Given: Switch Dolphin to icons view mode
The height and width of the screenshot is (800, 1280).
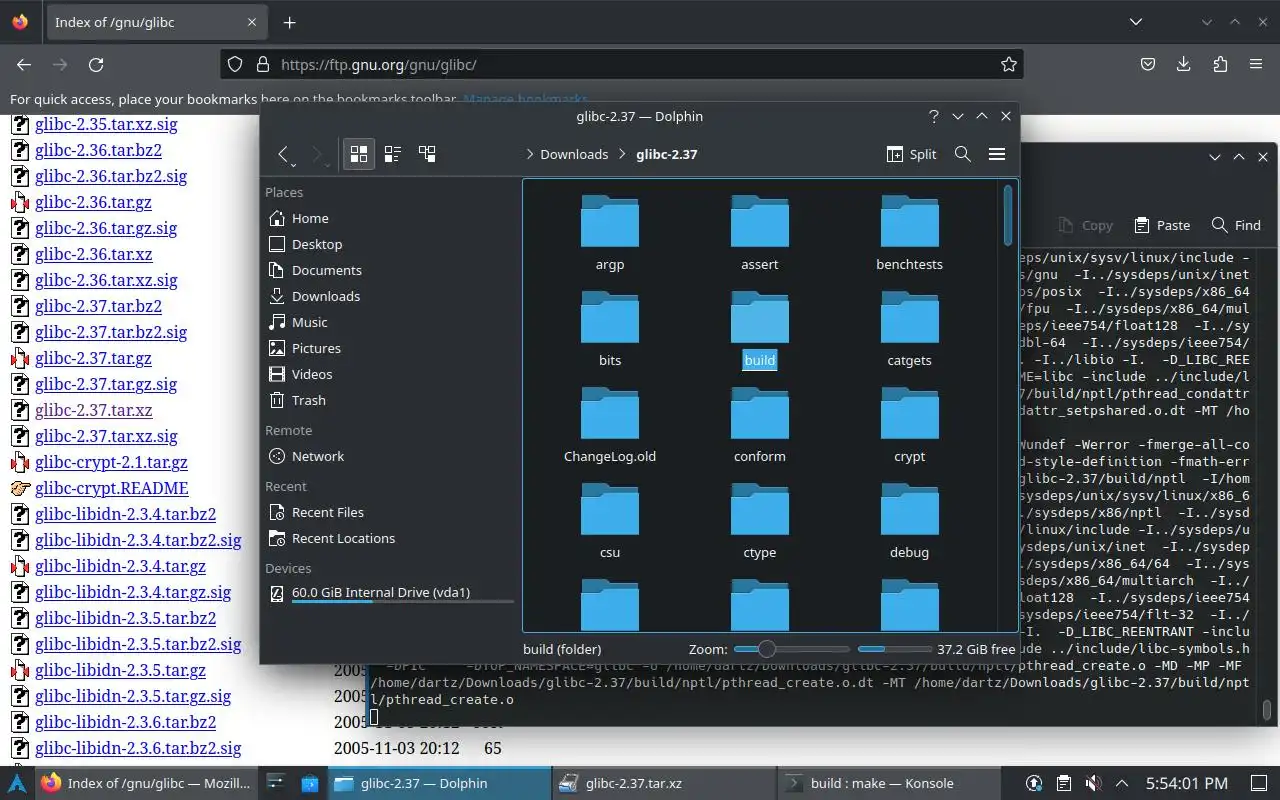Looking at the screenshot, I should click(x=359, y=154).
